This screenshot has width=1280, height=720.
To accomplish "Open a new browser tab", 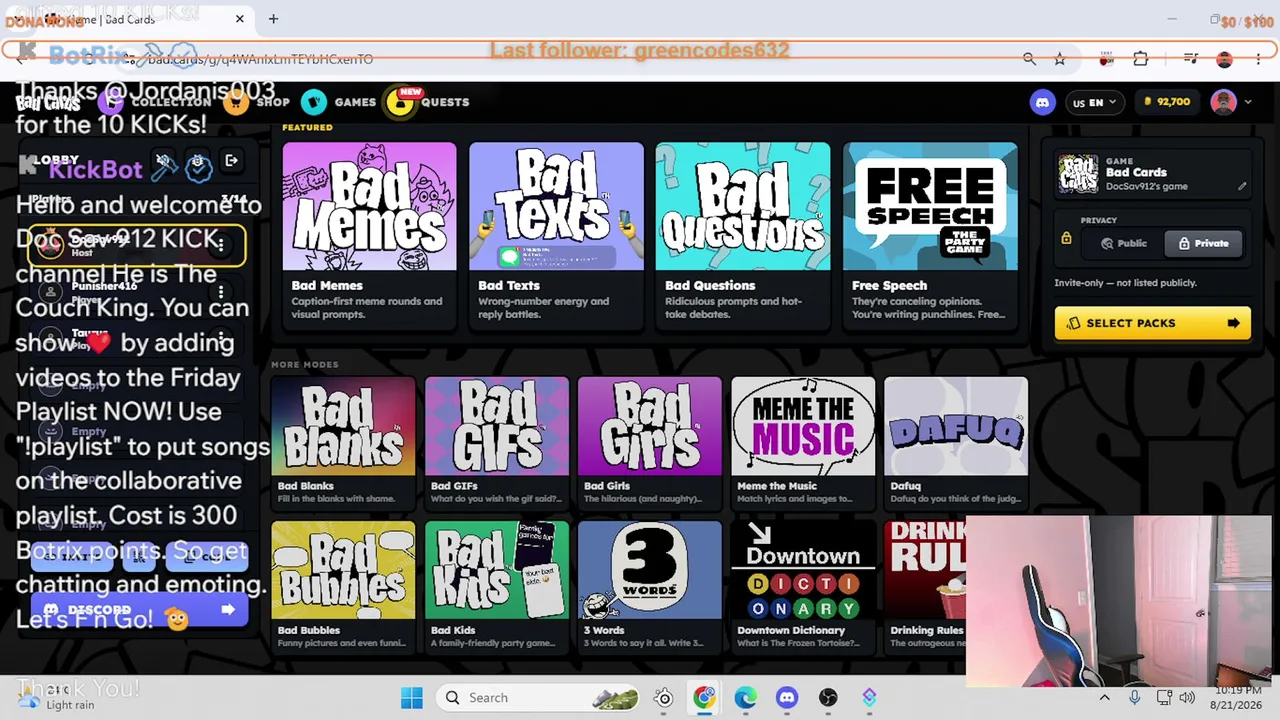I will (x=273, y=18).
